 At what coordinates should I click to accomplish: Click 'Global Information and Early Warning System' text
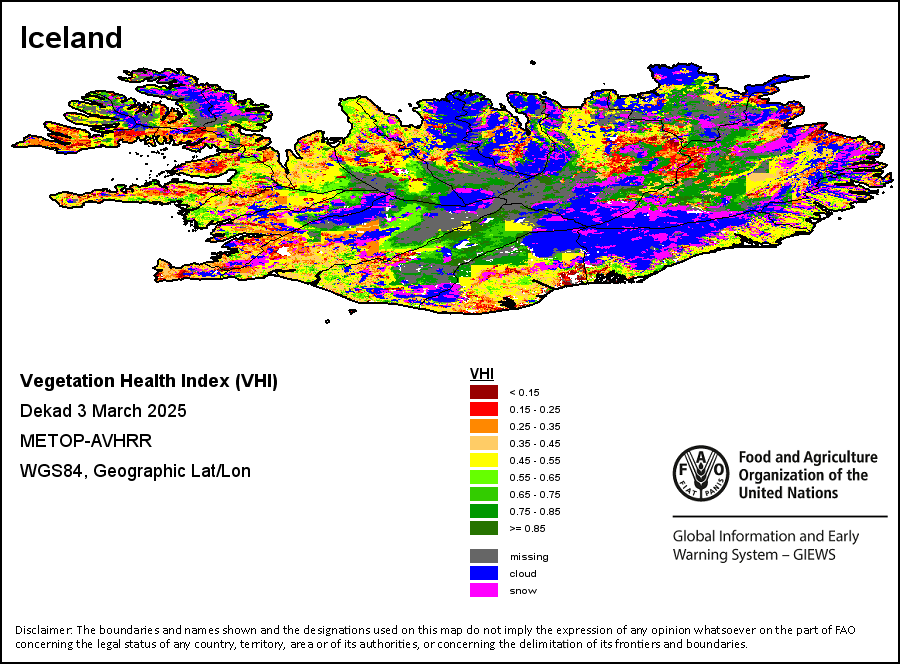[x=766, y=545]
